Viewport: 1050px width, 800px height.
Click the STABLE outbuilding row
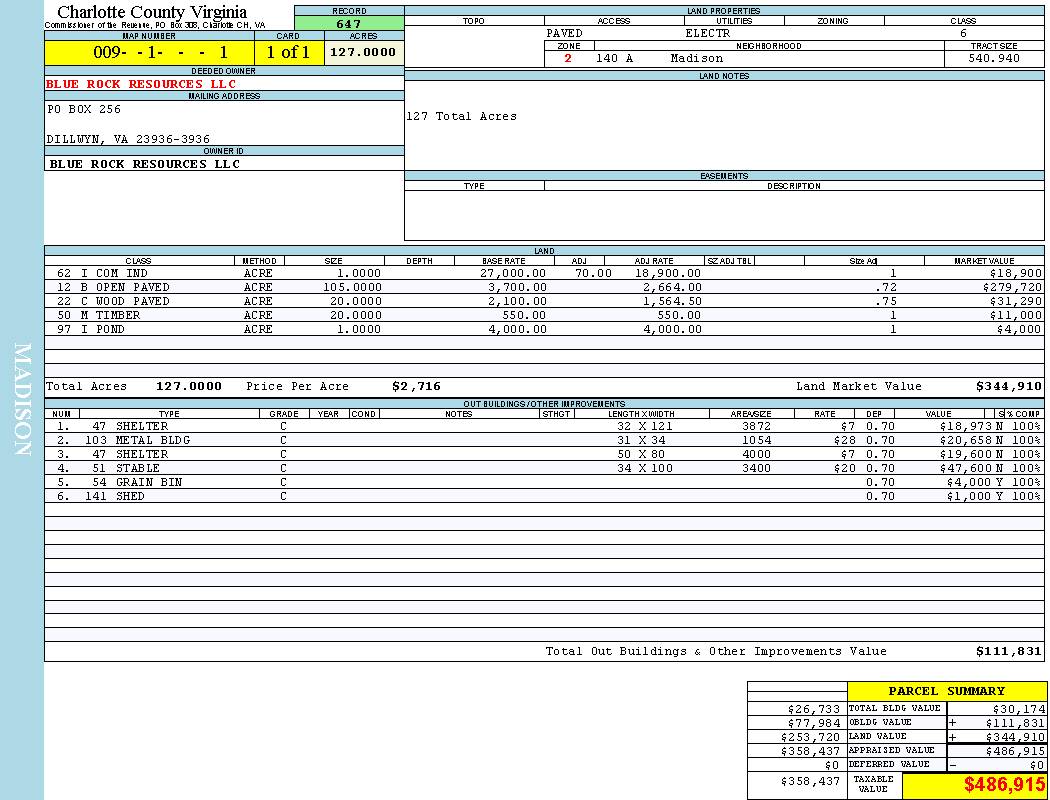click(x=138, y=468)
